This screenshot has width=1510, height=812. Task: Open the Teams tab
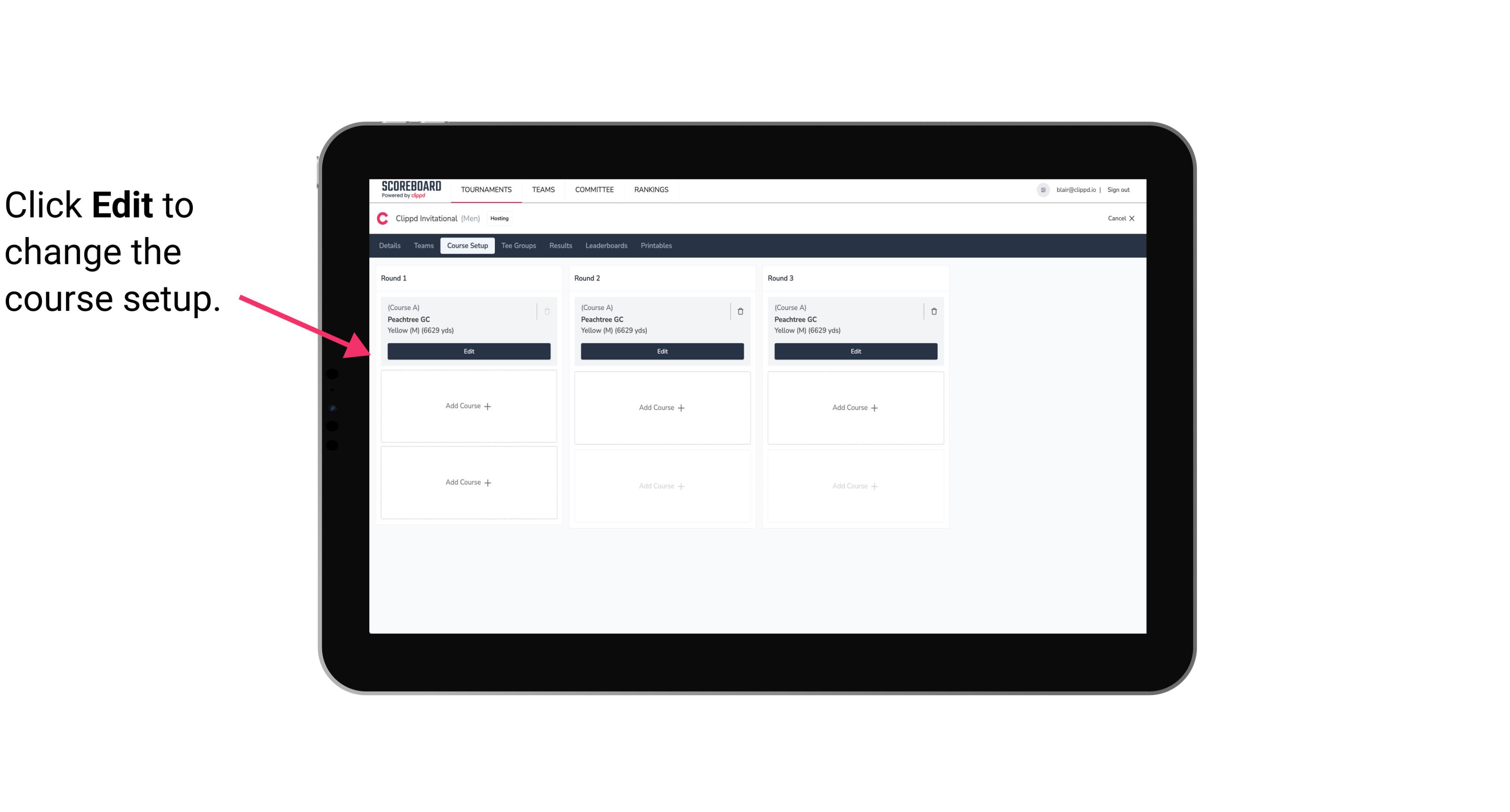tap(423, 245)
